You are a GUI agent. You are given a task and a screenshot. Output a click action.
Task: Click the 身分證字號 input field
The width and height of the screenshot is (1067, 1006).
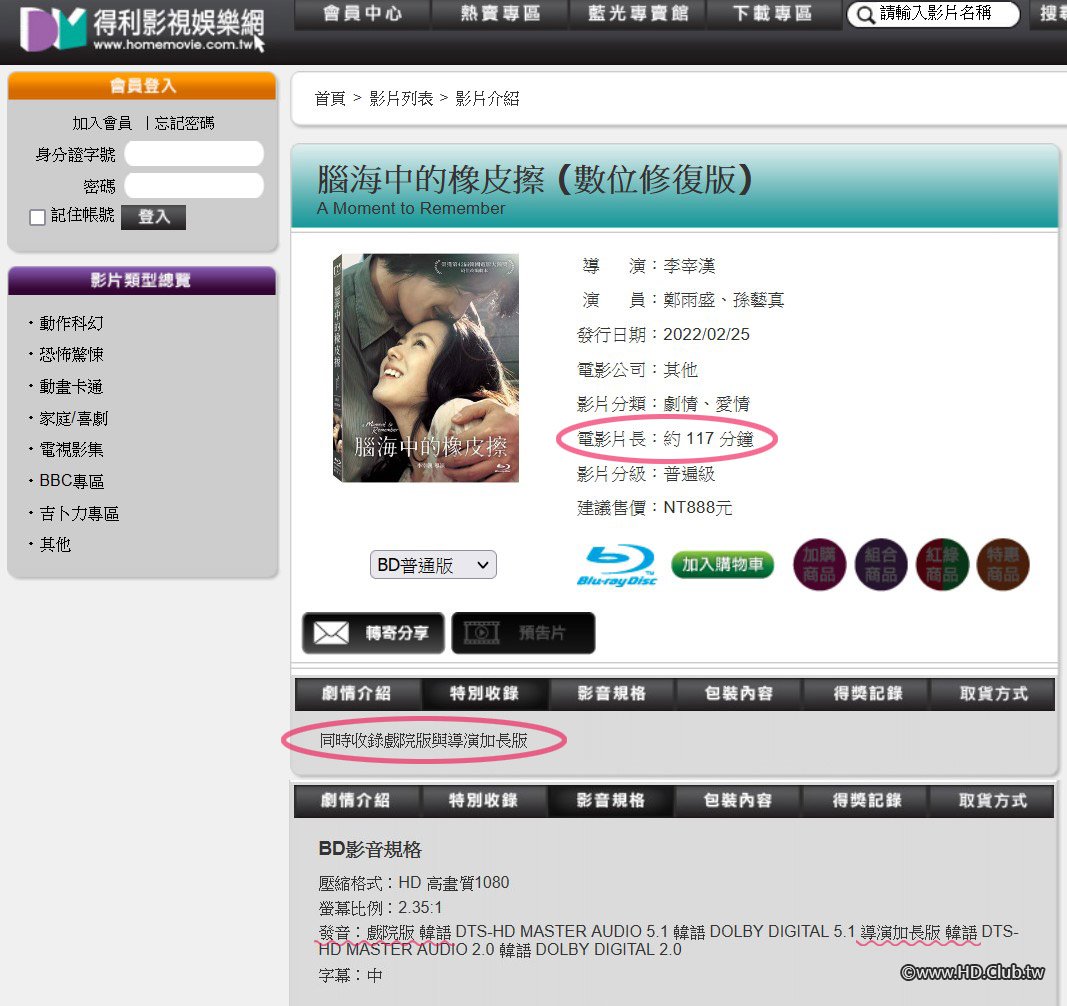coord(194,154)
